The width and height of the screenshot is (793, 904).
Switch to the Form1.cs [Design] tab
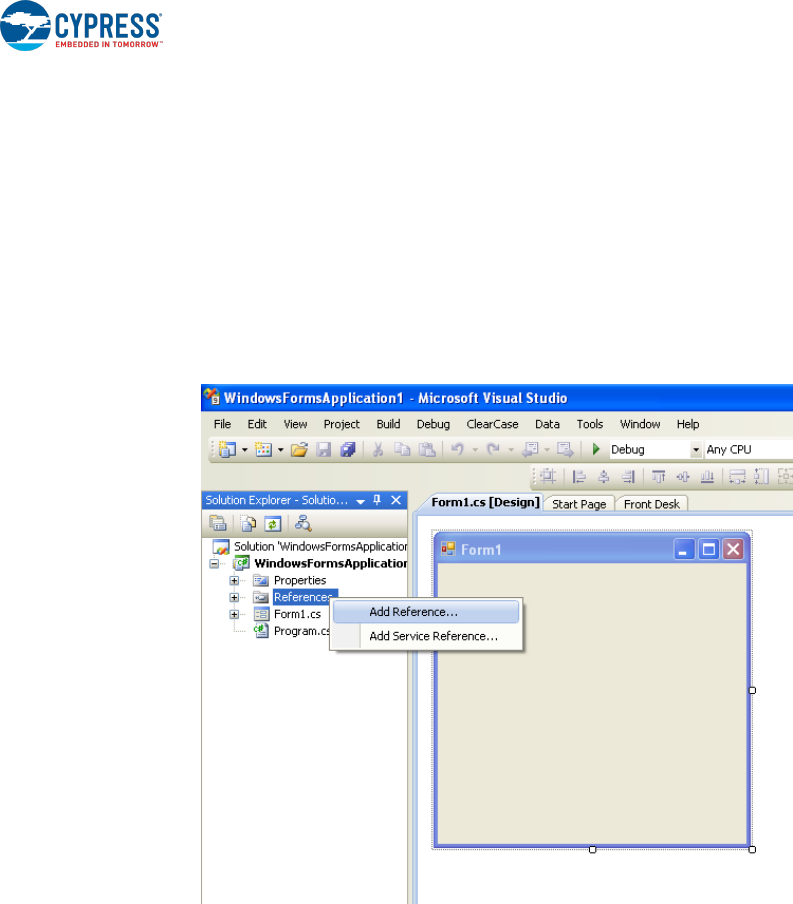[x=485, y=502]
